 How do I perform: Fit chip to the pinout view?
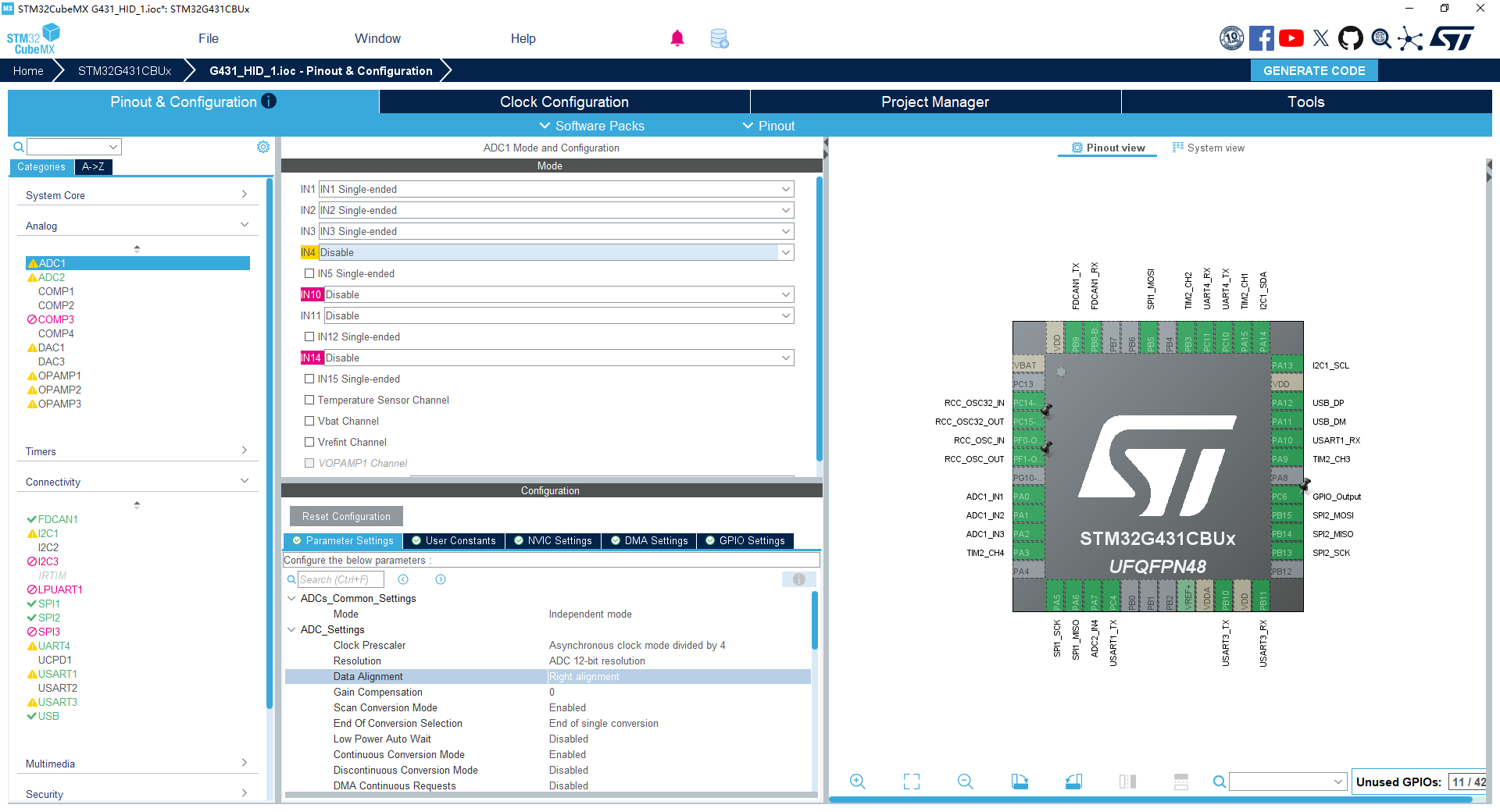[x=912, y=782]
